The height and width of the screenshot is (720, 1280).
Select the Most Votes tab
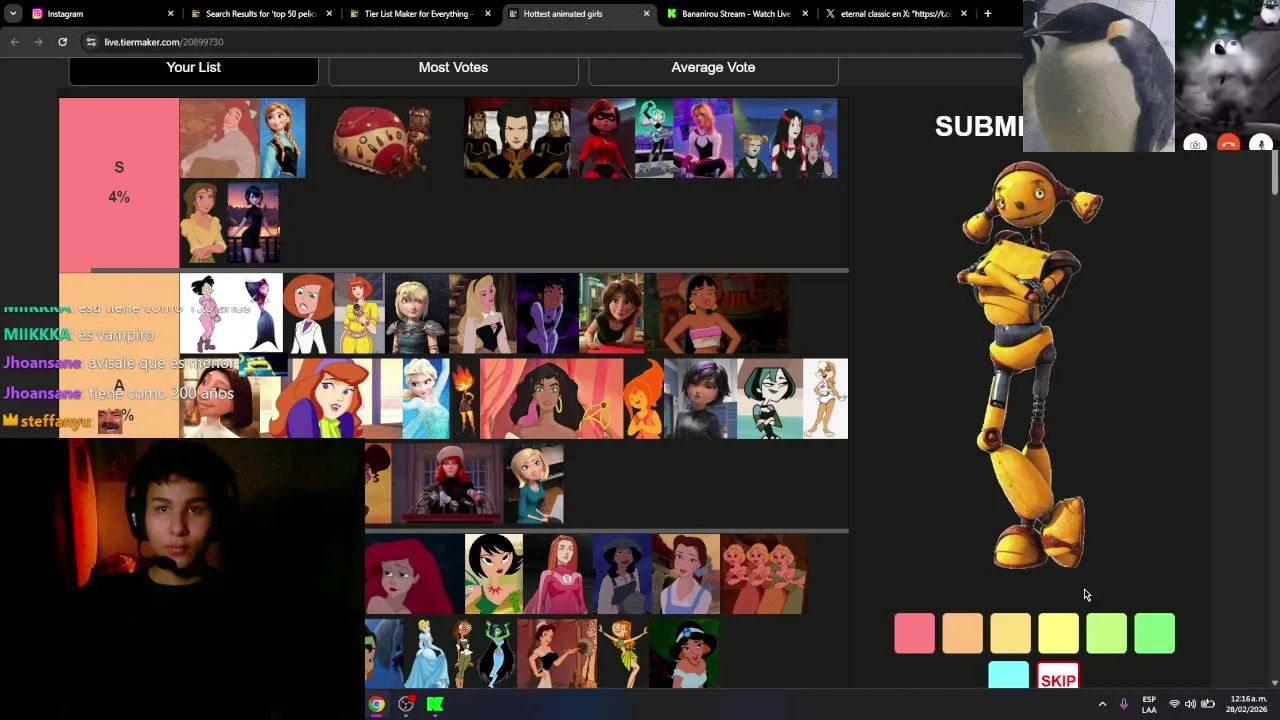453,68
